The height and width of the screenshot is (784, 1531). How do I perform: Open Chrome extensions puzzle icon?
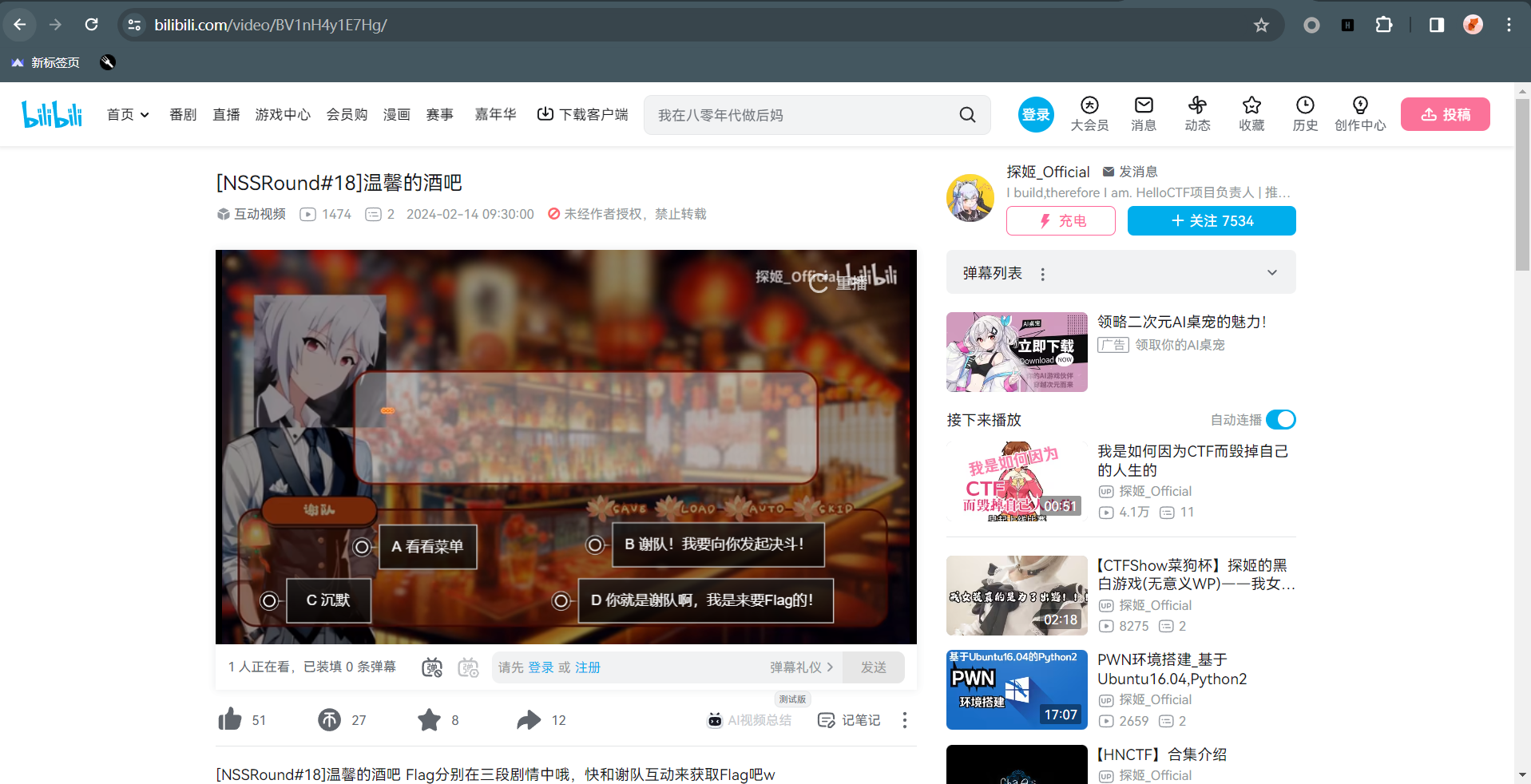click(x=1384, y=25)
